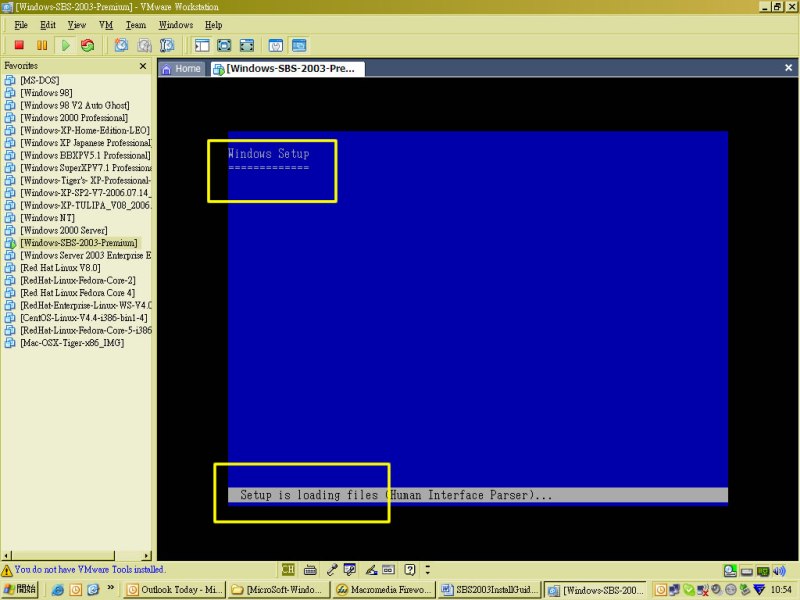Image resolution: width=800 pixels, height=600 pixels.
Task: Click the CH input language indicator
Action: (288, 569)
